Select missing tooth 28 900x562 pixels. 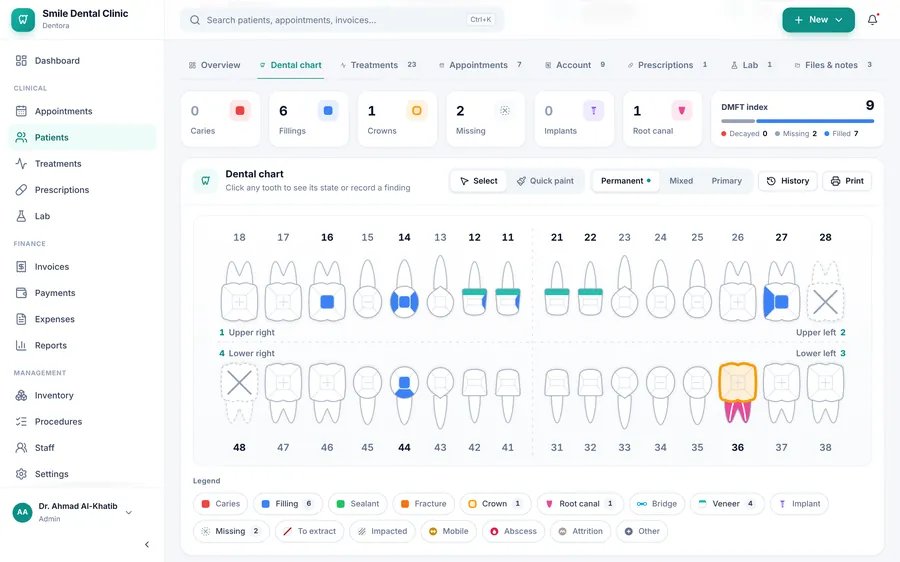click(x=825, y=290)
